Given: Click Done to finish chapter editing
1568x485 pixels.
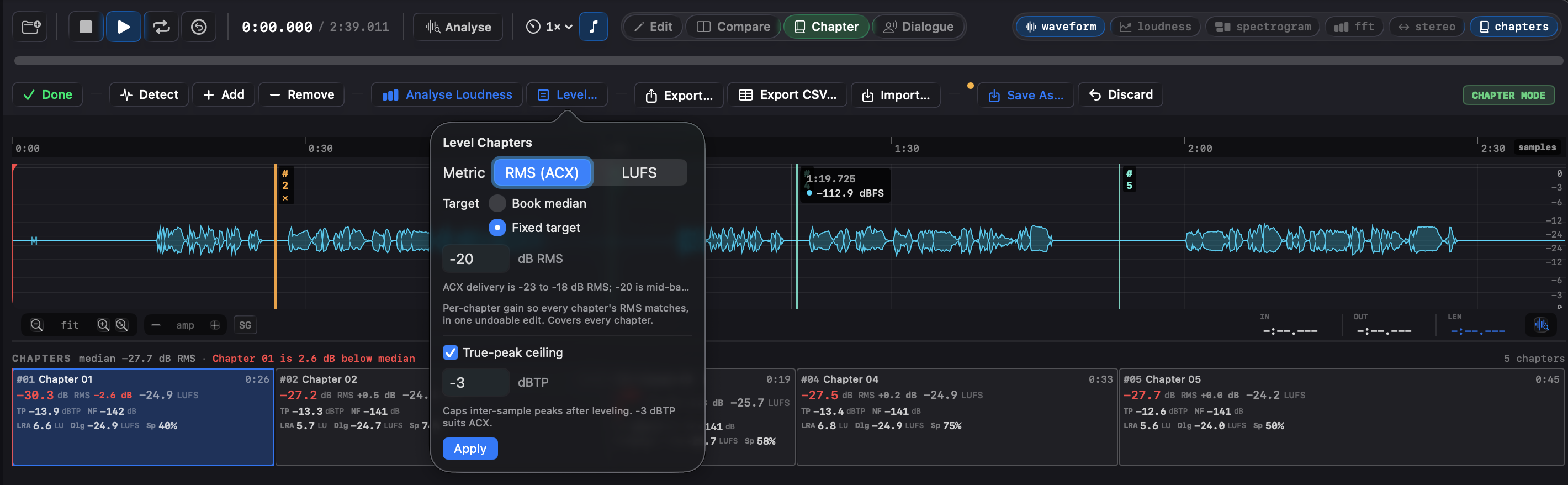Looking at the screenshot, I should click(47, 95).
